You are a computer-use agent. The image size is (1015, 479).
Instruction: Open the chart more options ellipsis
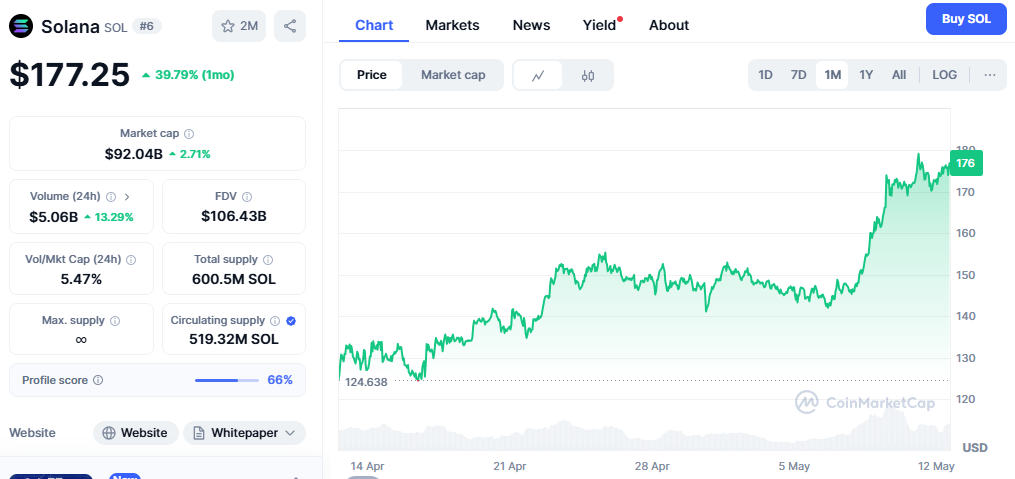(x=990, y=74)
